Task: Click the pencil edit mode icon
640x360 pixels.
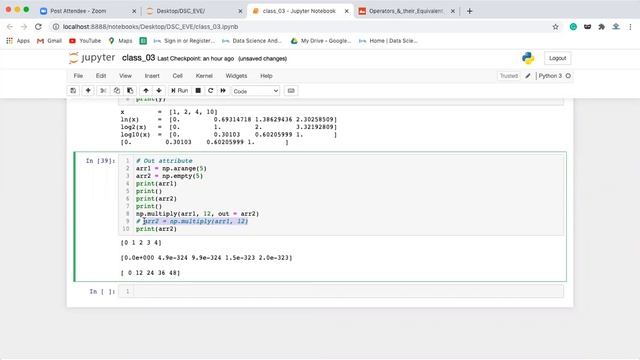Action: coord(528,76)
